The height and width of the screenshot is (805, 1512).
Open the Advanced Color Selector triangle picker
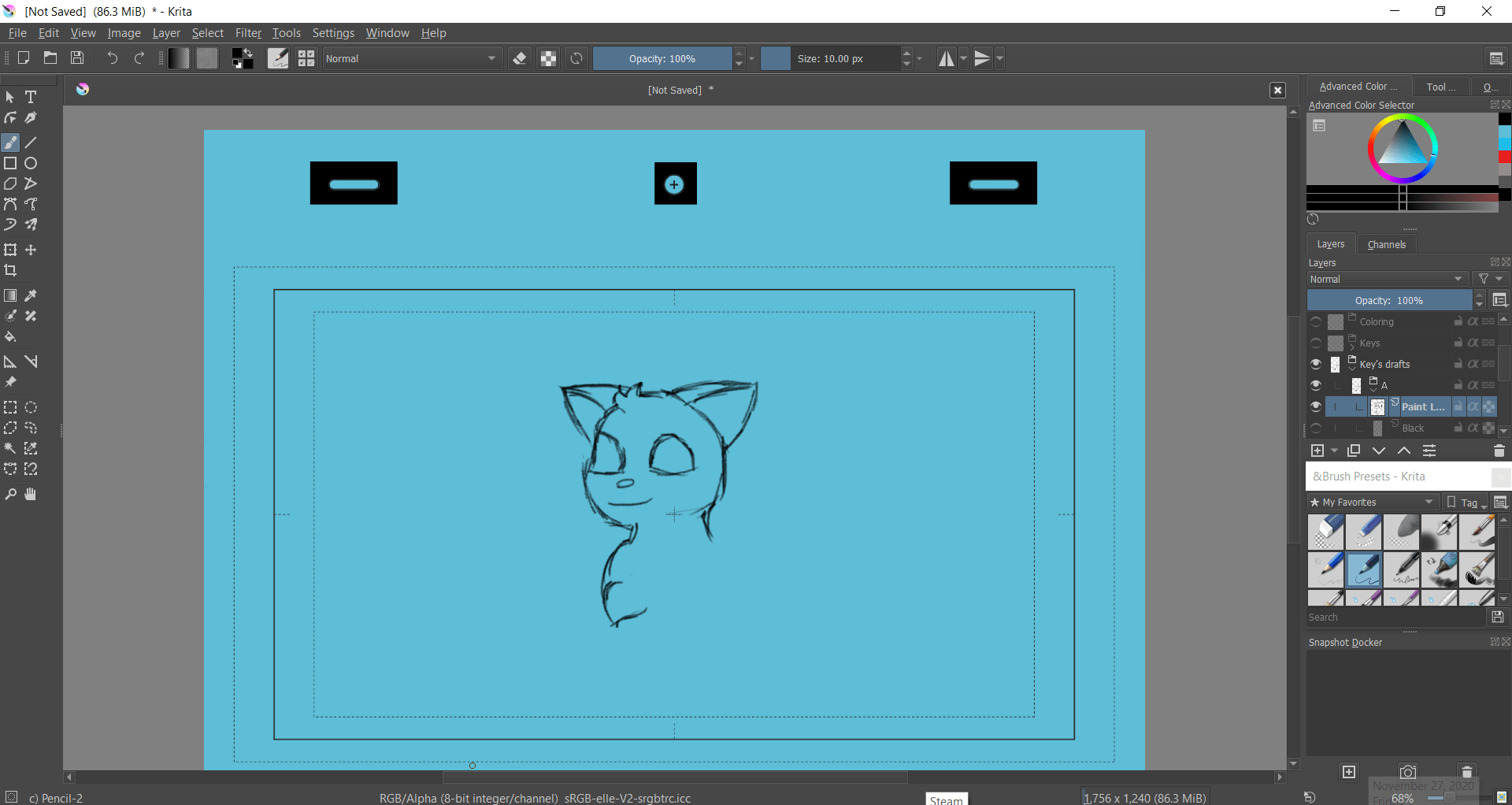point(1403,148)
